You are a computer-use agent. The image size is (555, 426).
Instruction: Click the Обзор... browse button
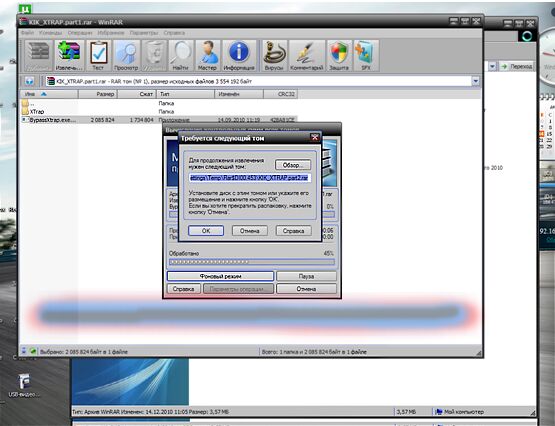[x=293, y=165]
